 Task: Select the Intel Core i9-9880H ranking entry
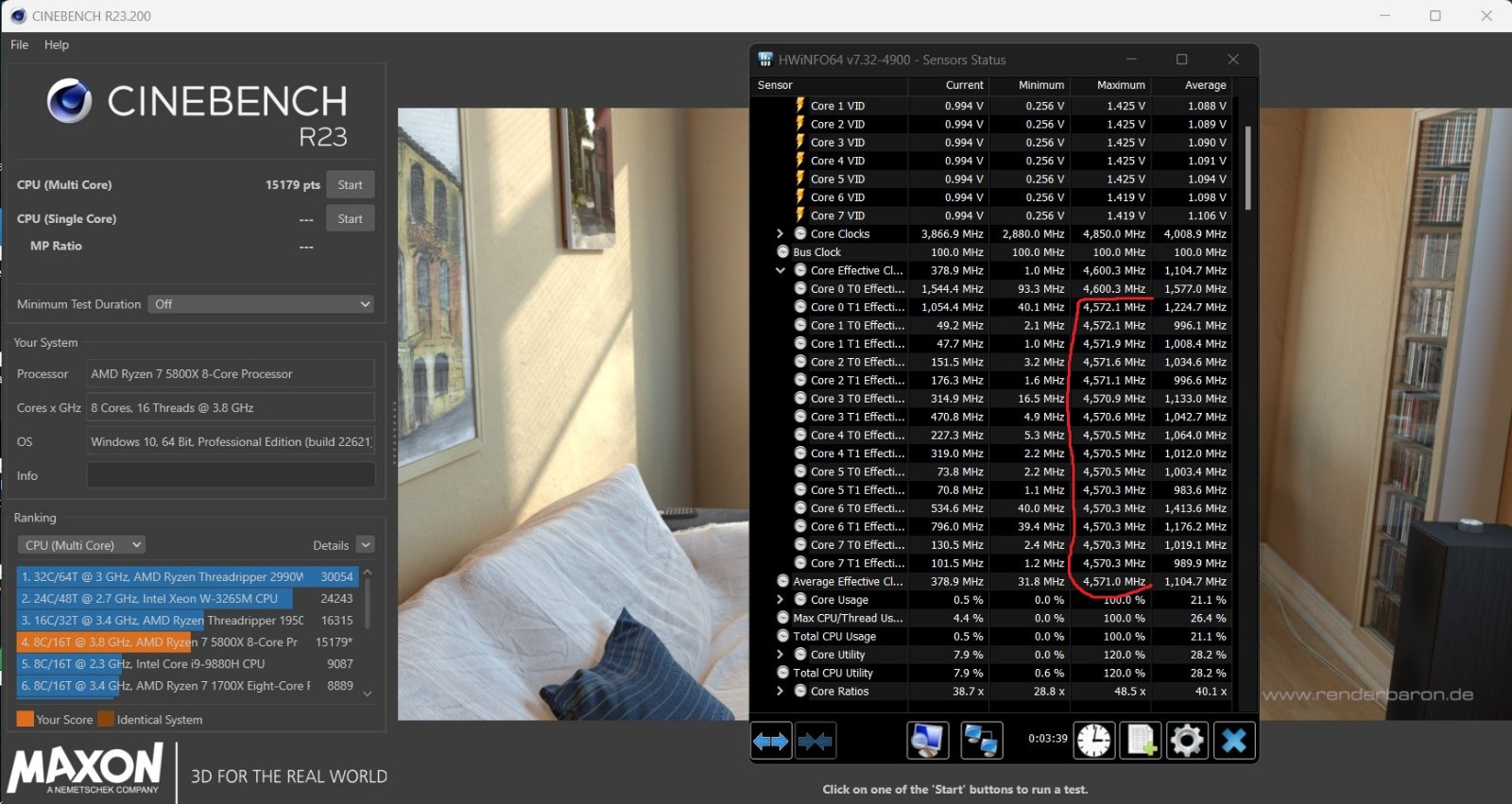click(x=187, y=663)
